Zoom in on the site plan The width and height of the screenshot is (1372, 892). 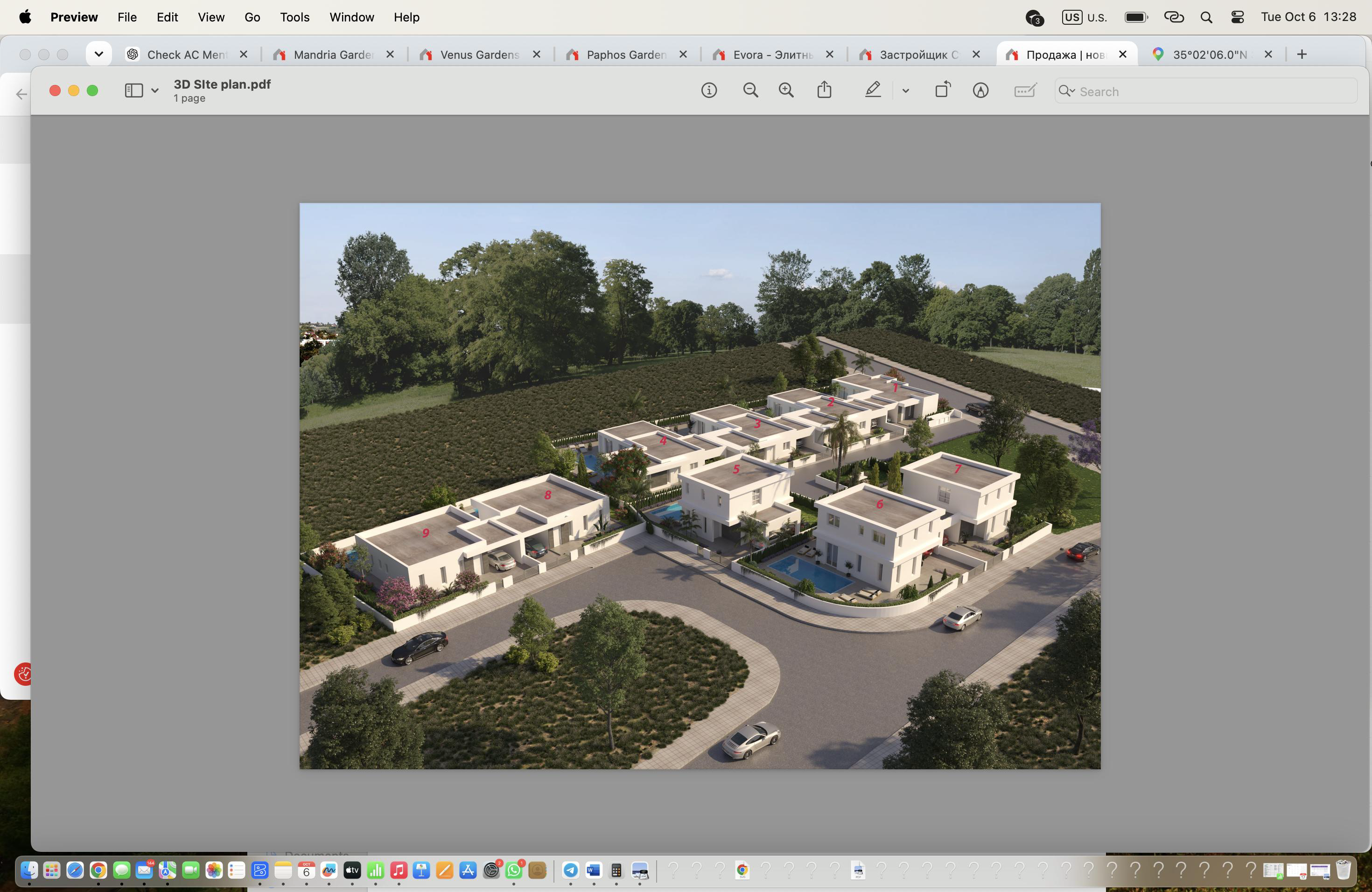click(x=786, y=91)
